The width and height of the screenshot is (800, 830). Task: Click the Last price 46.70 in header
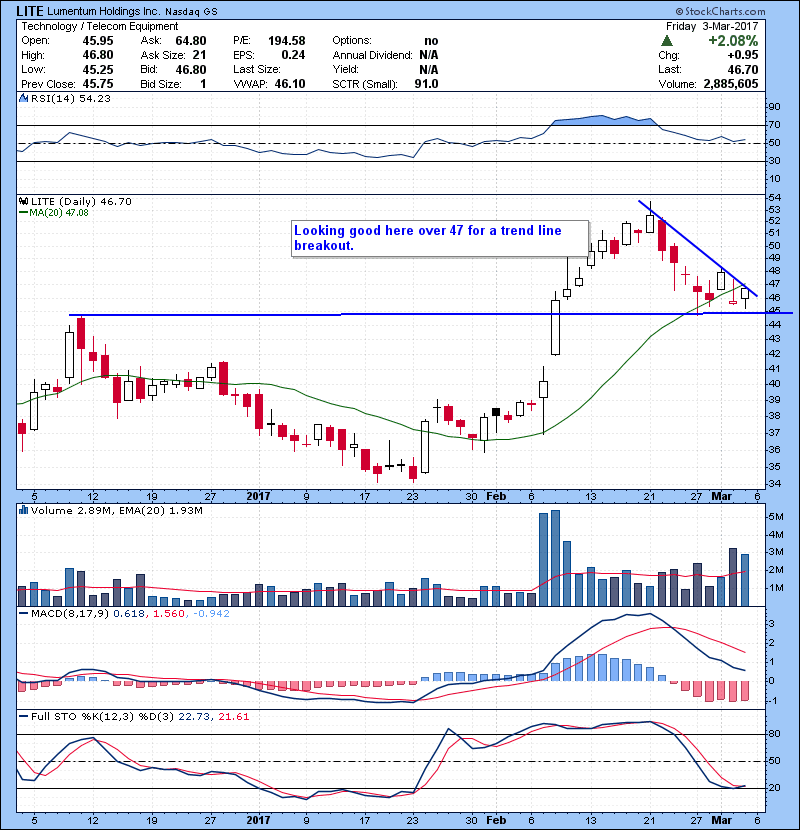click(x=743, y=69)
